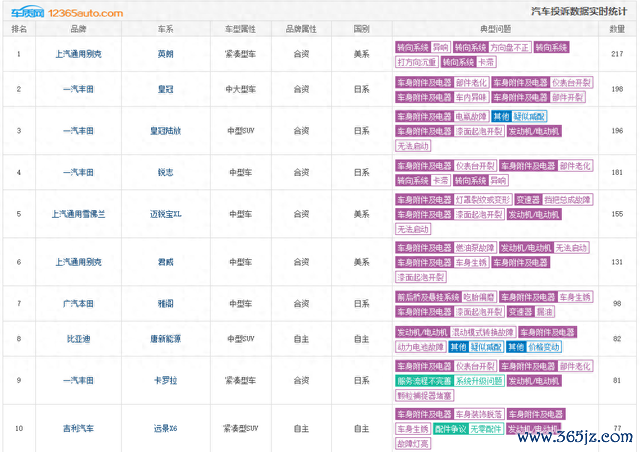Viewport: 640px width, 452px height.
Task: Select the 颗粒捕捉器堵塞 problem tag
Action: [x=424, y=396]
